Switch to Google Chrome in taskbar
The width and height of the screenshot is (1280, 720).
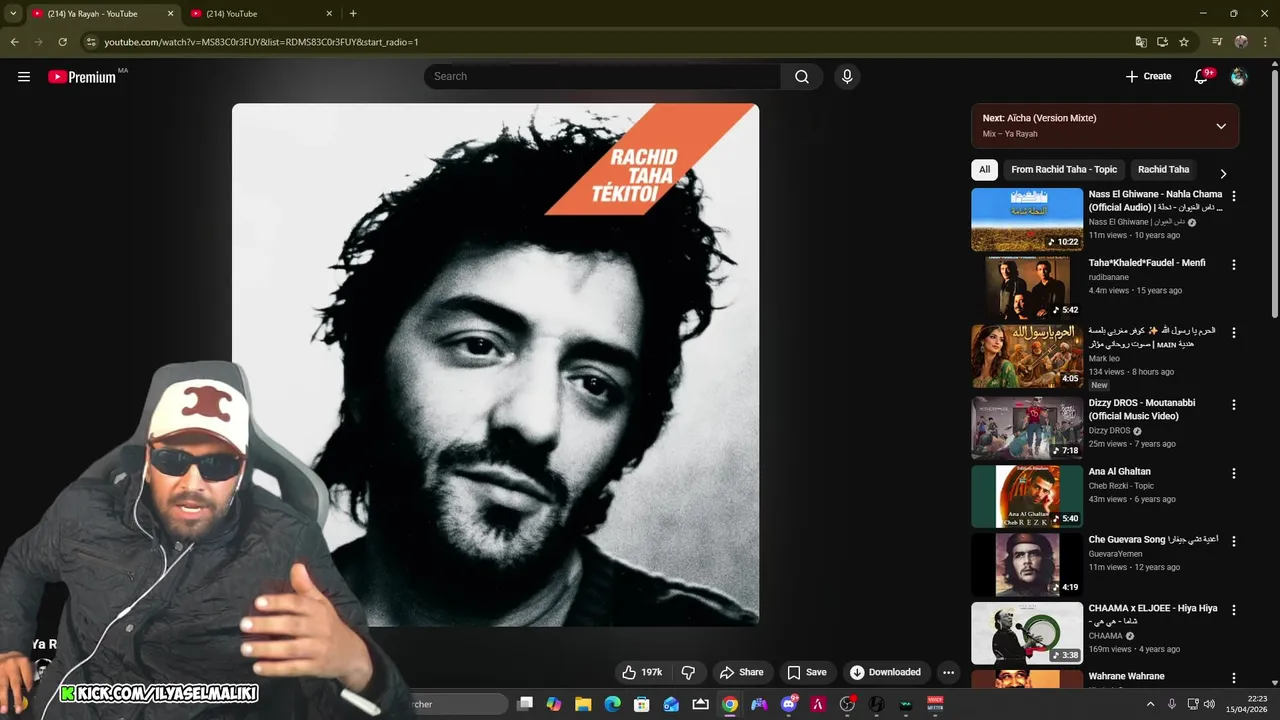pos(730,704)
